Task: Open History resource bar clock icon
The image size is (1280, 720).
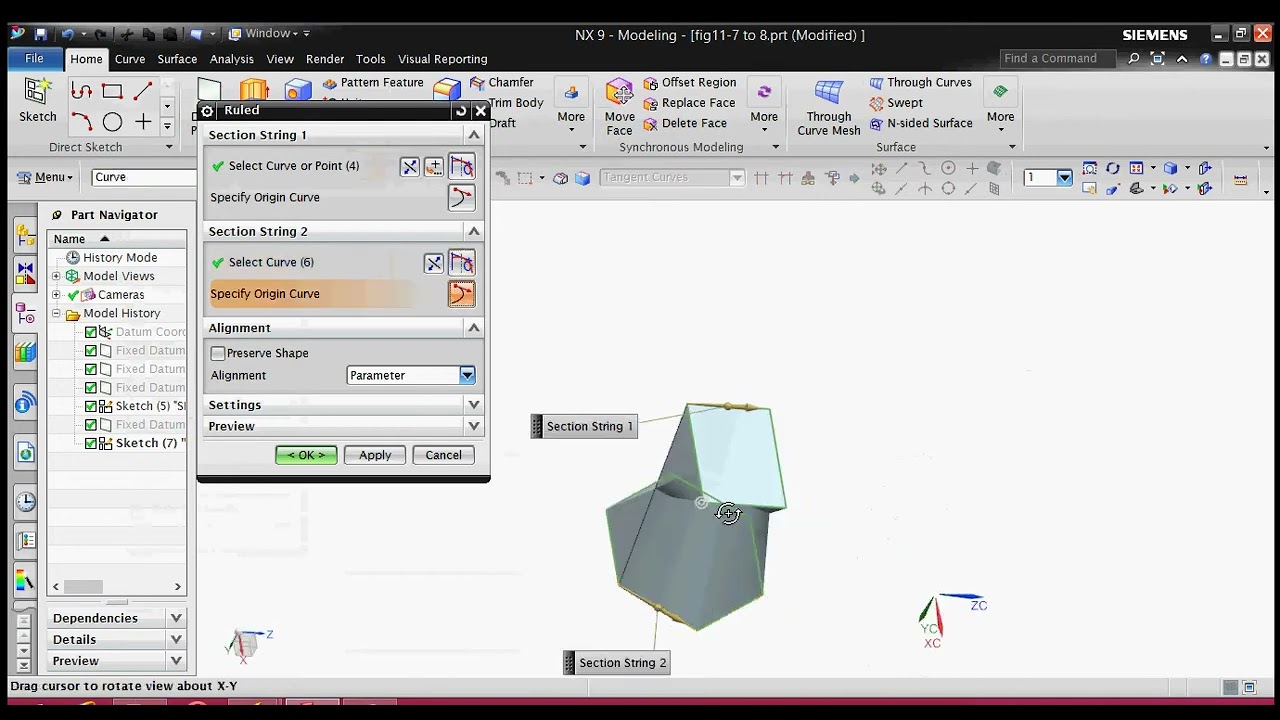Action: 25,502
